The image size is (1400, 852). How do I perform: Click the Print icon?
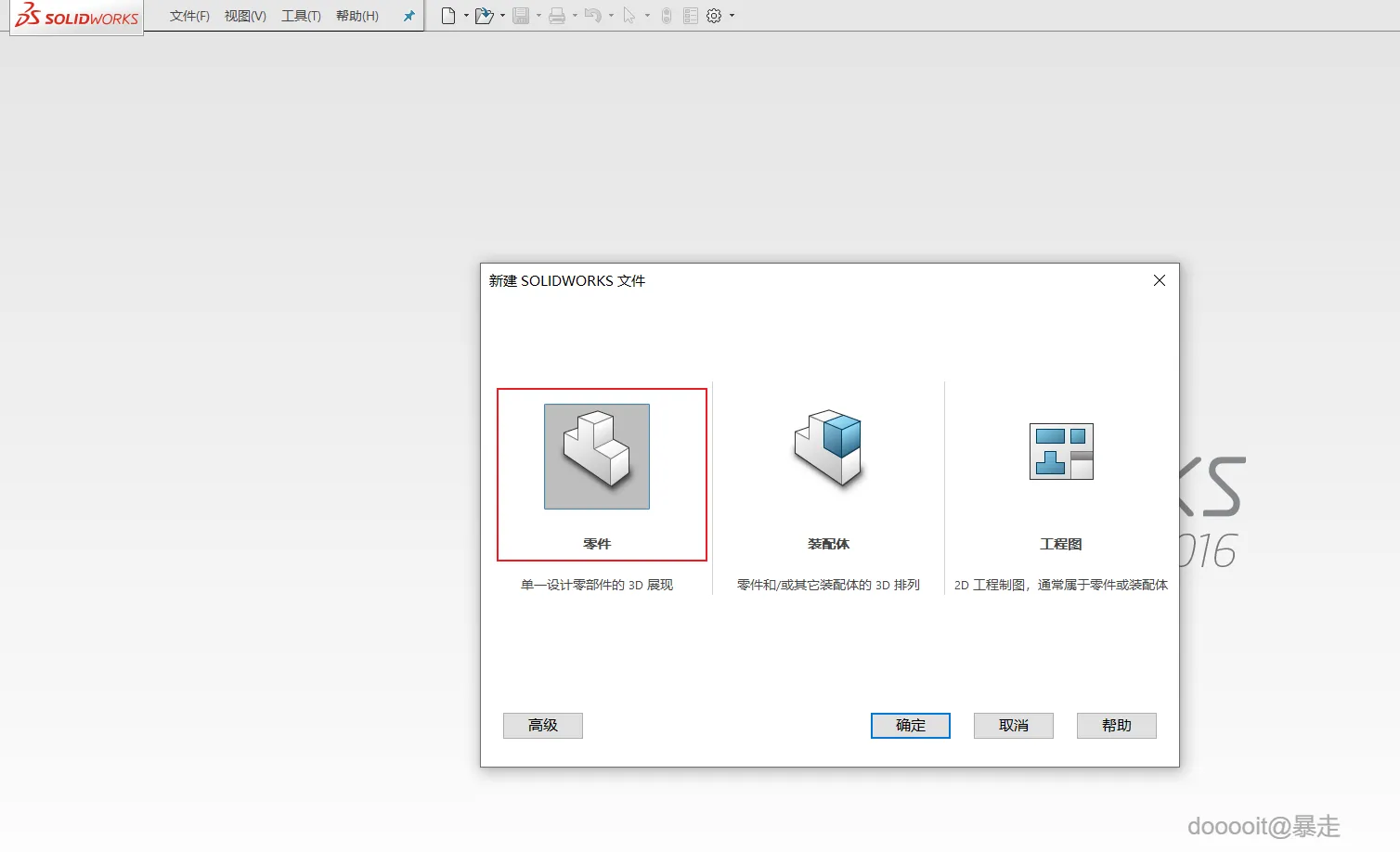557,16
